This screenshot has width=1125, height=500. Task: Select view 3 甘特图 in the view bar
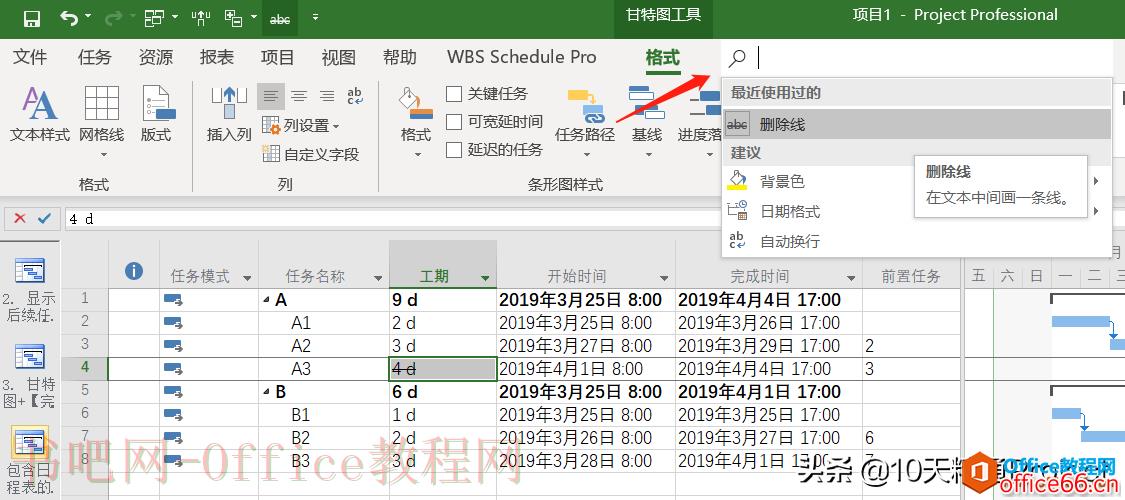29,376
